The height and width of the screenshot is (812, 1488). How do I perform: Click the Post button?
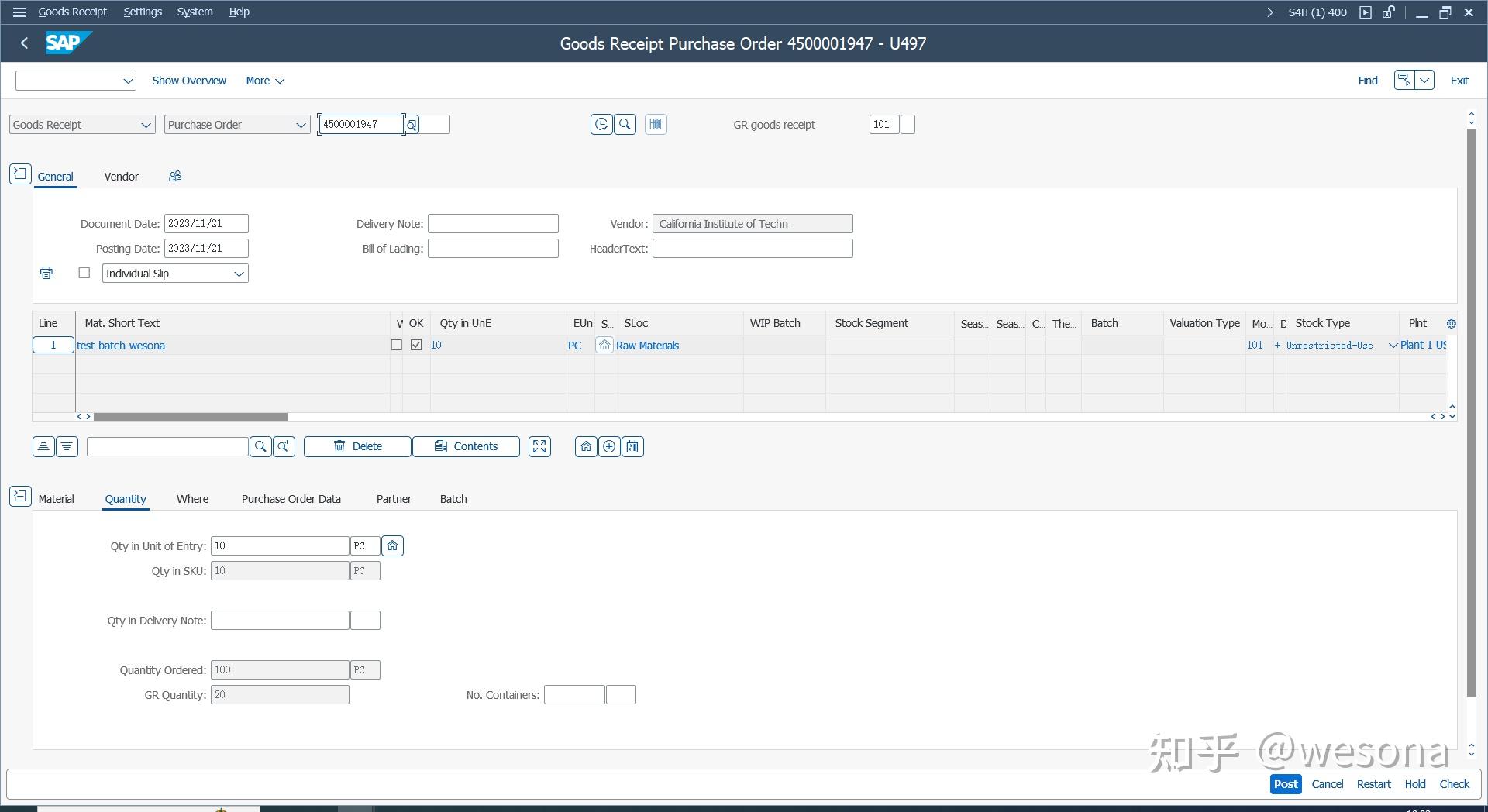tap(1286, 784)
